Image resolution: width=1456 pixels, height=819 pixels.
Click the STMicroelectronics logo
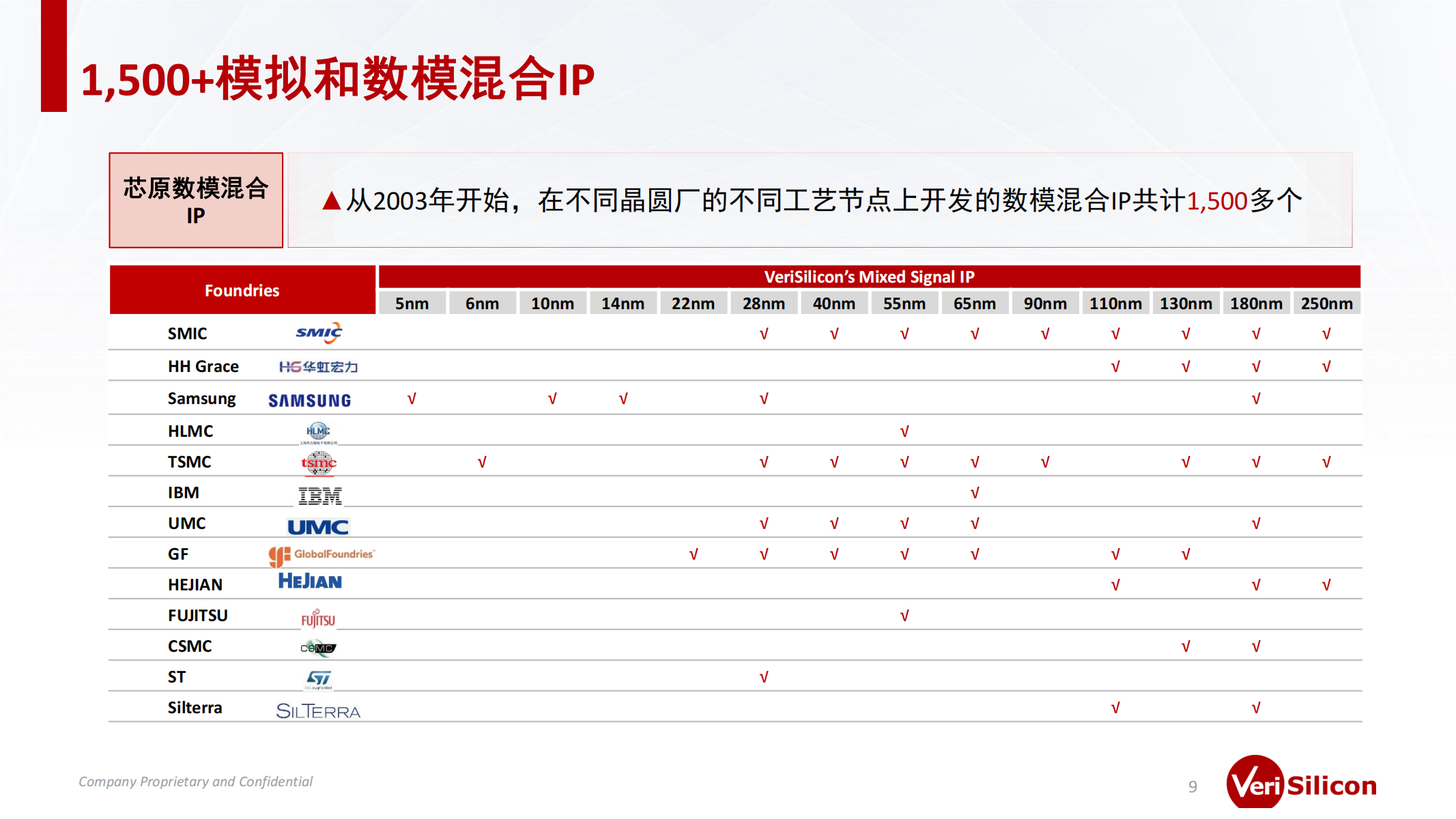318,676
